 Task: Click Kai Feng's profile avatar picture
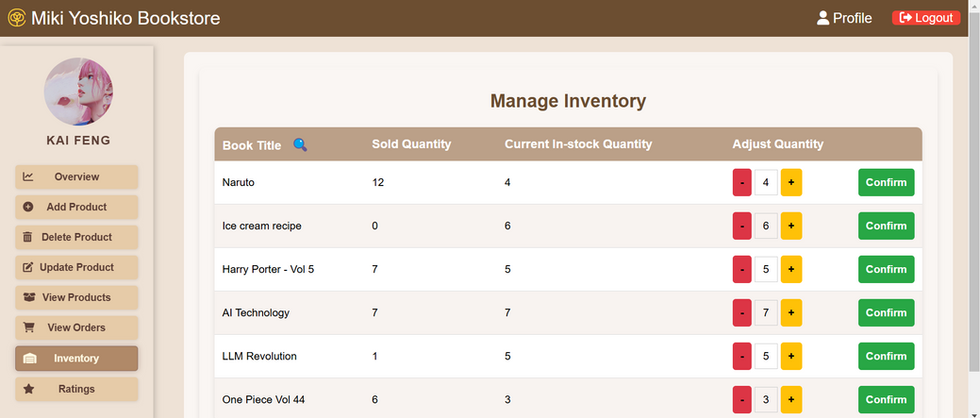(x=78, y=92)
